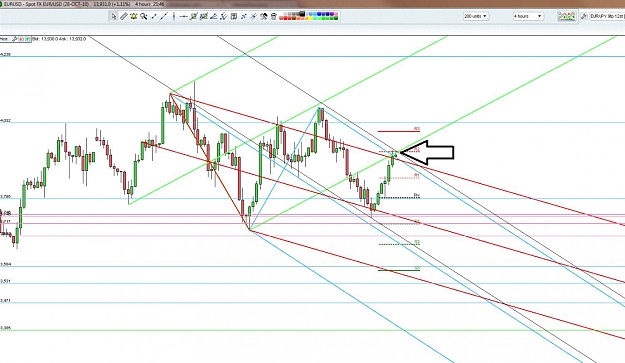Click the green-framed drawing tool after horizontal line
The image size is (625, 363).
pos(193,16)
